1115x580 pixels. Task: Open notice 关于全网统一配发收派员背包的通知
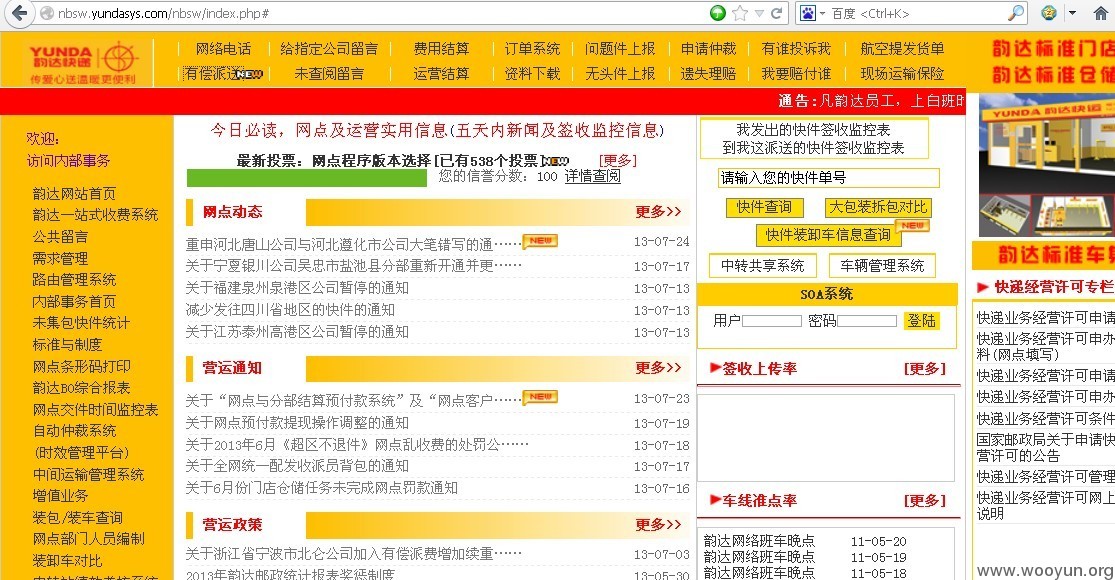(x=297, y=466)
